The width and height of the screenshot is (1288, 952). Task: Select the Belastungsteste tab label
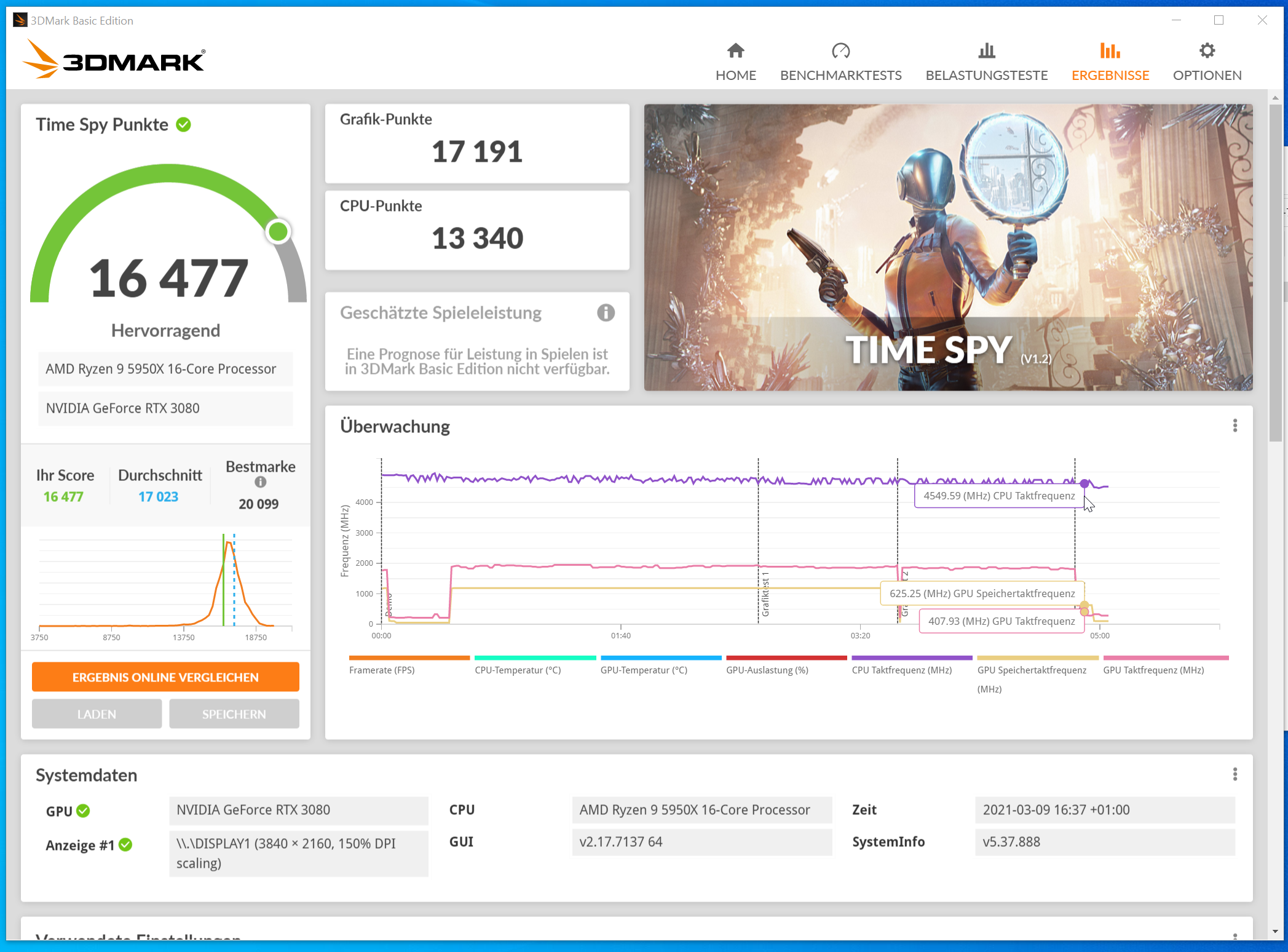tap(986, 75)
